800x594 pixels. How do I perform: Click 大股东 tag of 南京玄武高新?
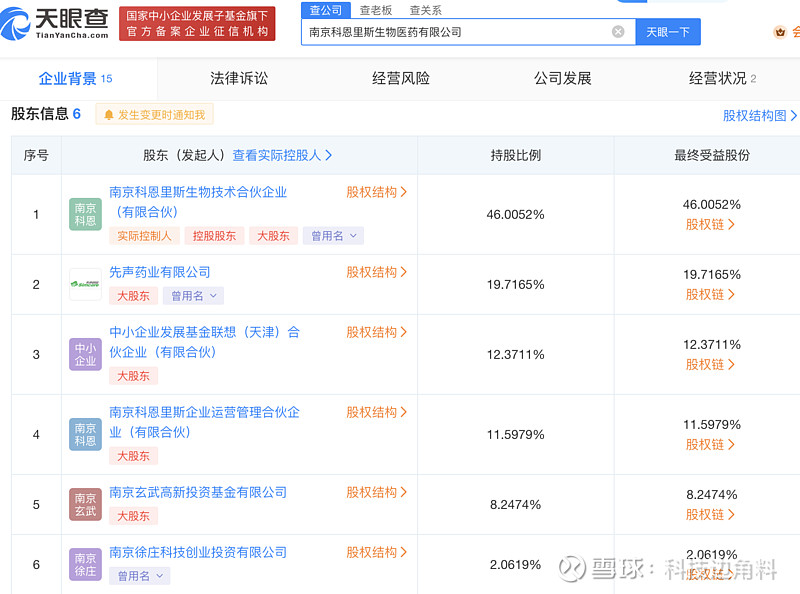133,516
